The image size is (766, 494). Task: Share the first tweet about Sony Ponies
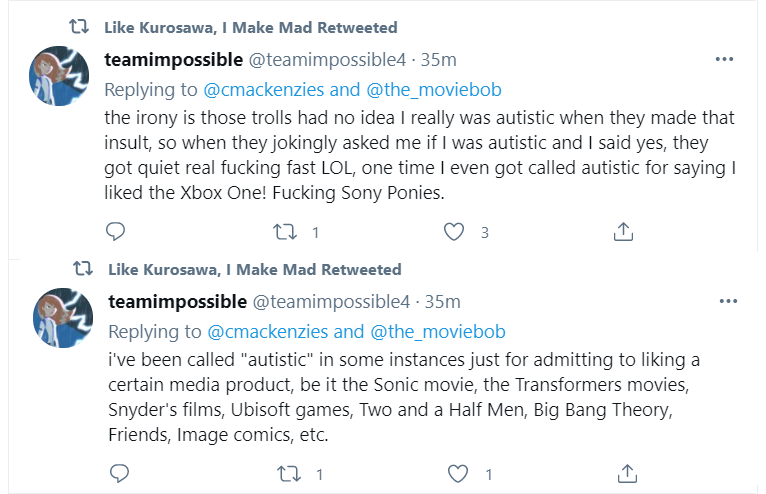(623, 231)
